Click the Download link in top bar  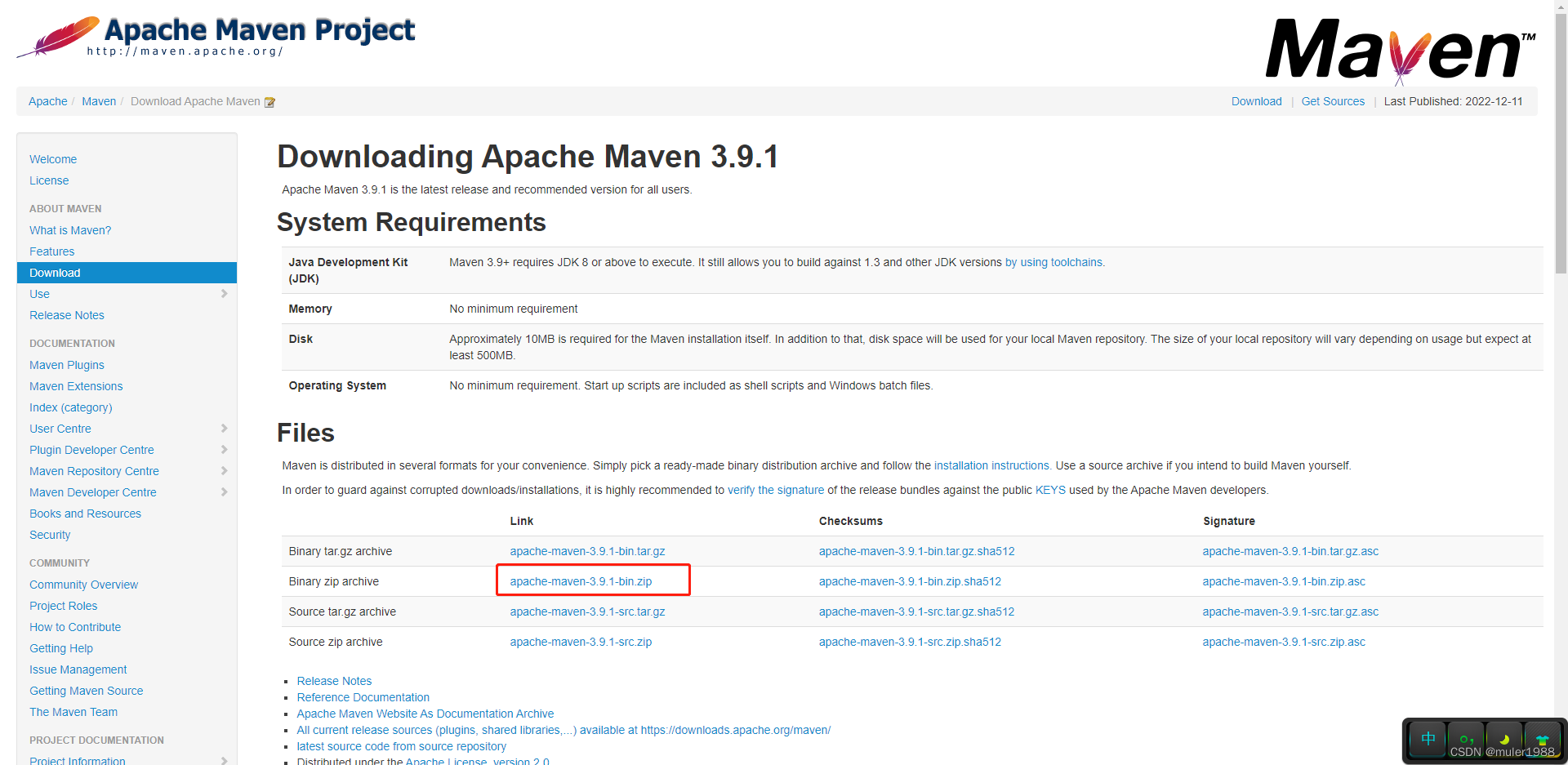pos(1257,101)
